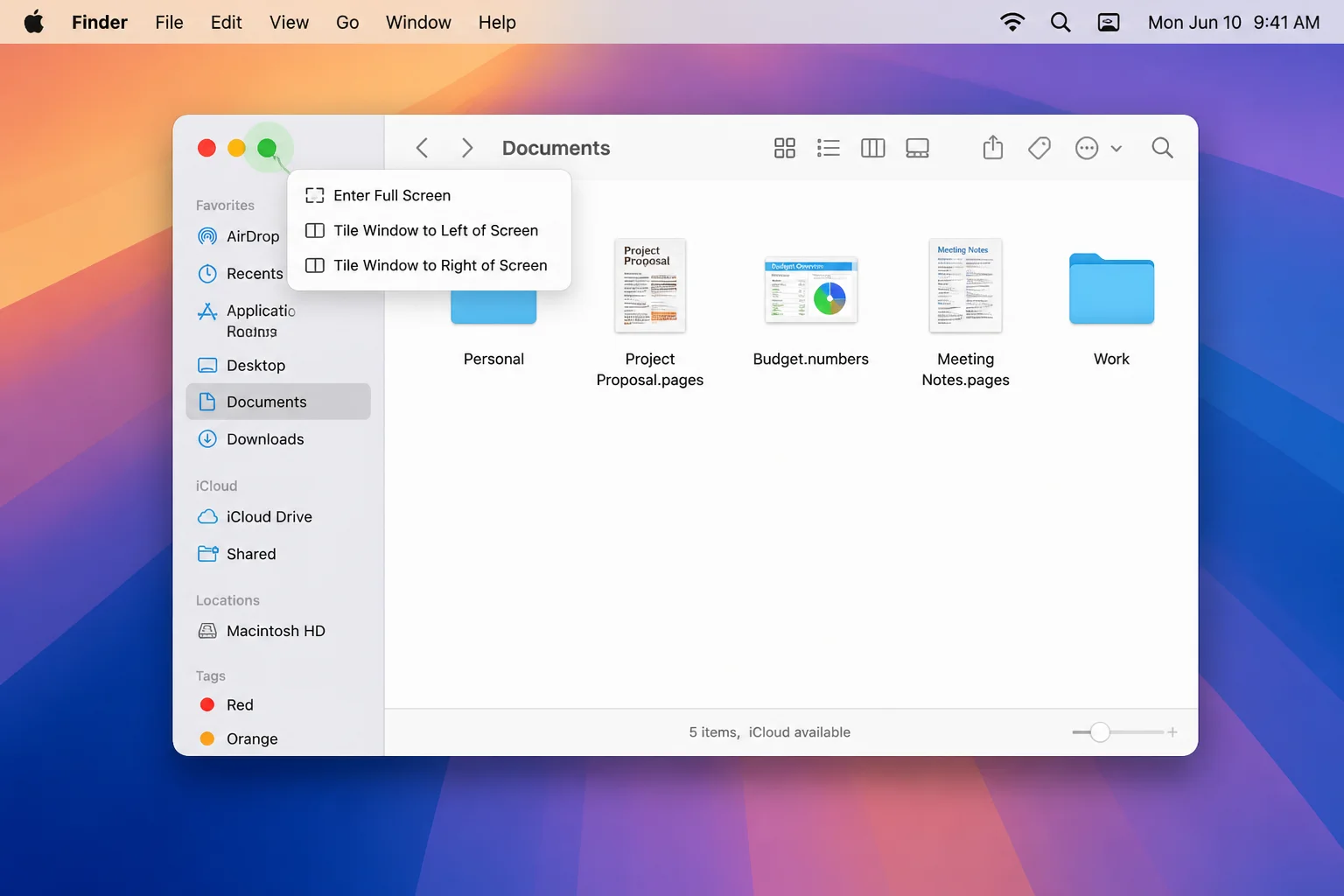
Task: Switch to gallery view
Action: pos(917,148)
